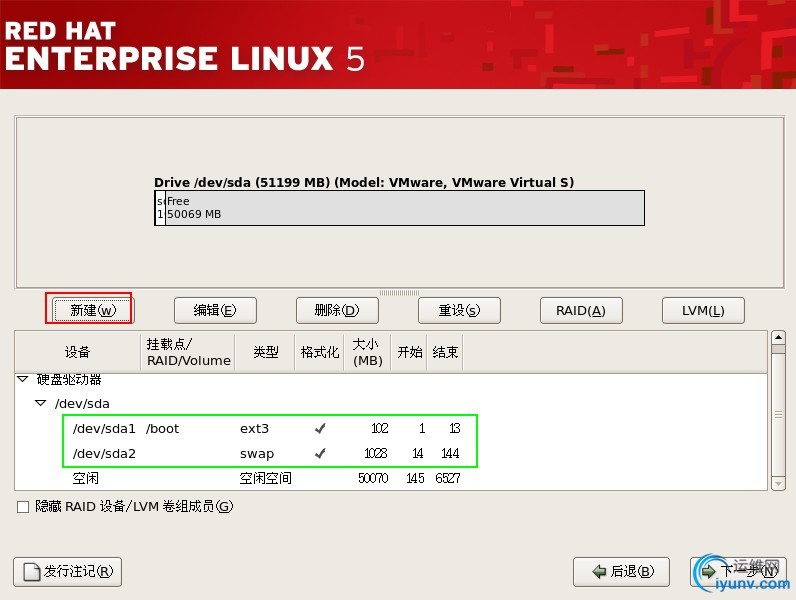
Task: Click the /boot mount point cell
Action: tap(162, 428)
